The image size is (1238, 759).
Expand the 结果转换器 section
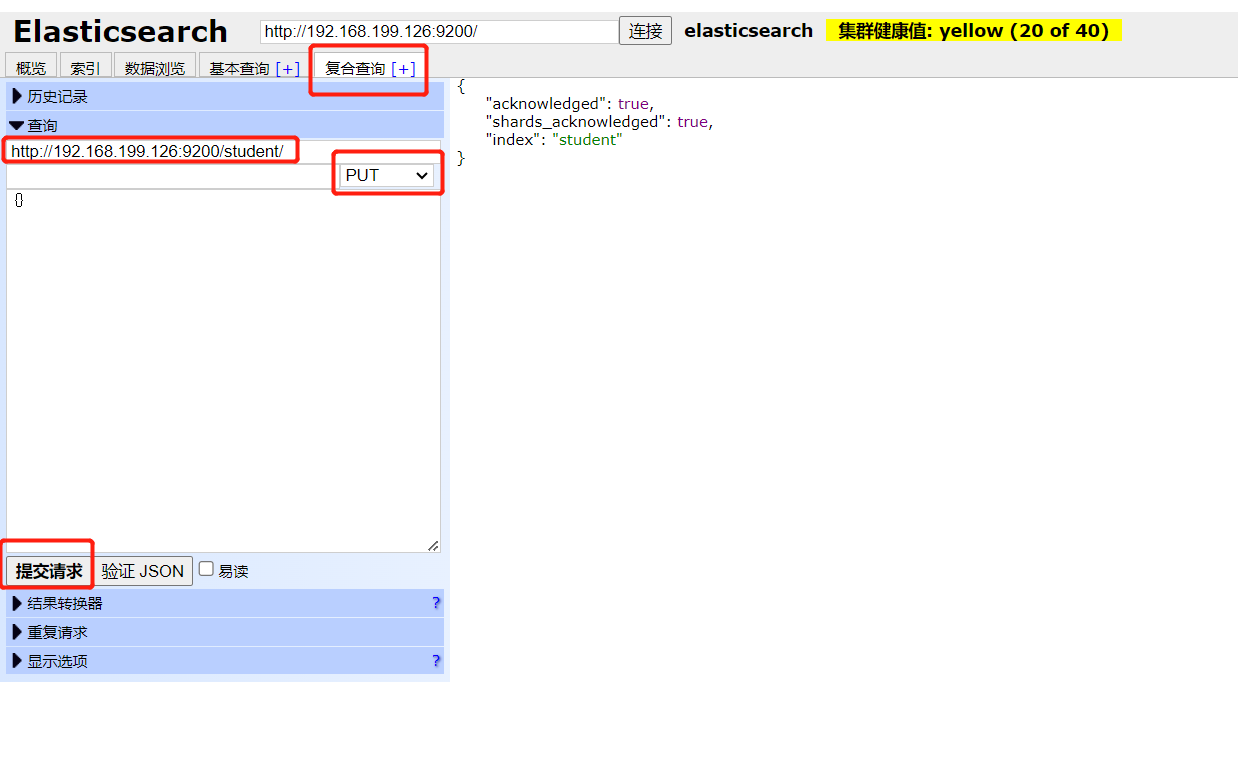click(x=225, y=603)
